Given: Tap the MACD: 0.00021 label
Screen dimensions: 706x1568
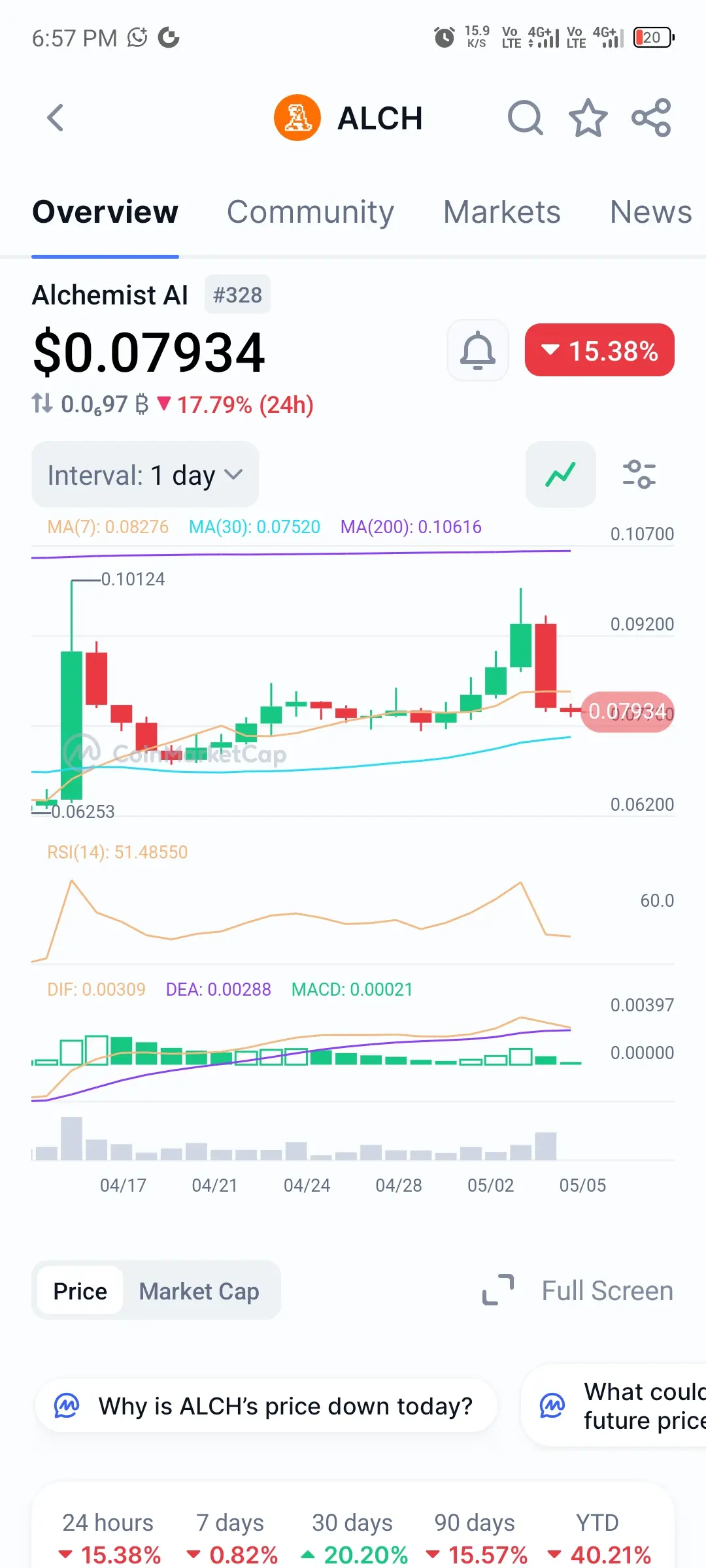Looking at the screenshot, I should pos(352,989).
